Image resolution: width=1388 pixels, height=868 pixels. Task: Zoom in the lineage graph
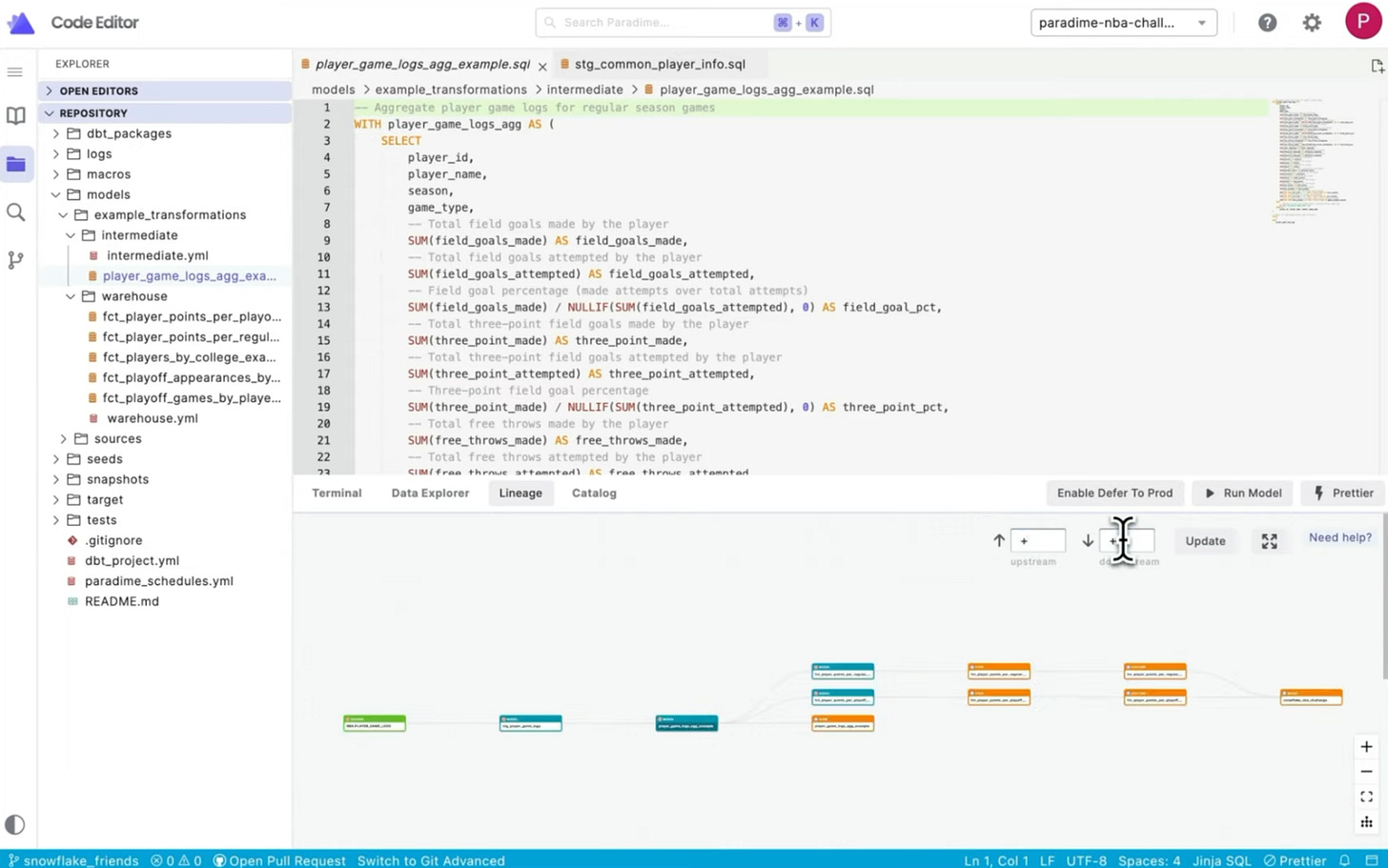coord(1366,747)
